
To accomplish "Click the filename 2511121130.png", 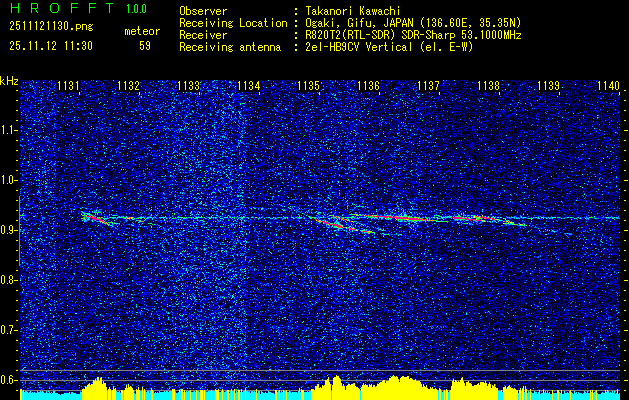I will [51, 27].
